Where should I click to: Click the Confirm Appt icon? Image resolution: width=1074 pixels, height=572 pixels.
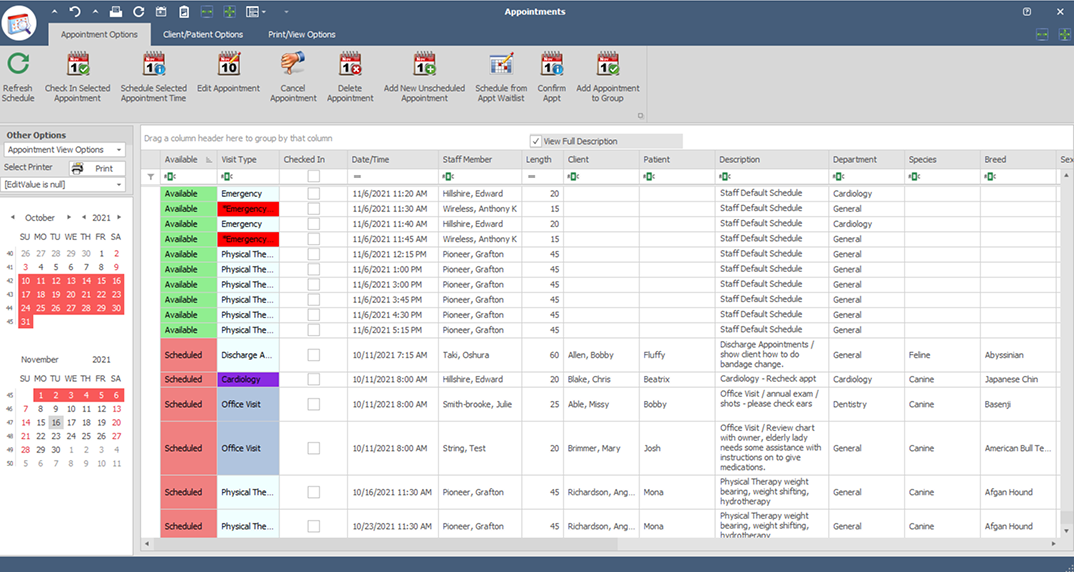pyautogui.click(x=551, y=64)
